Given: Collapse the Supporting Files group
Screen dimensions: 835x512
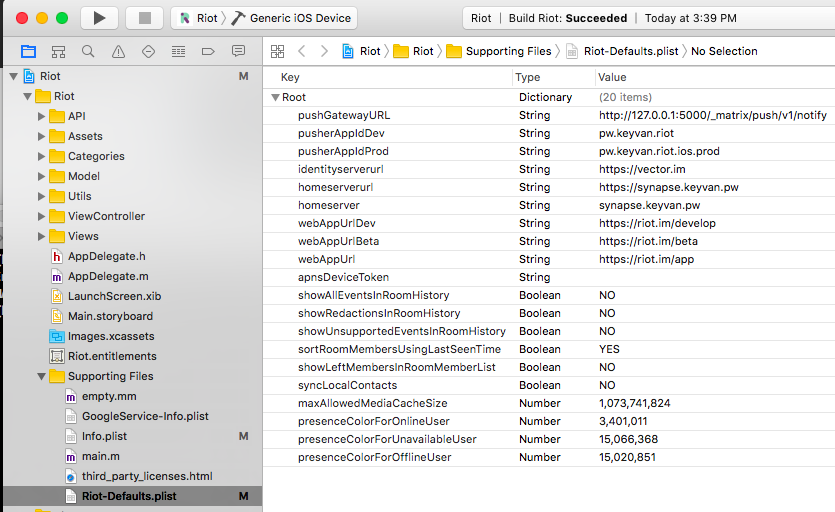Looking at the screenshot, I should (41, 376).
